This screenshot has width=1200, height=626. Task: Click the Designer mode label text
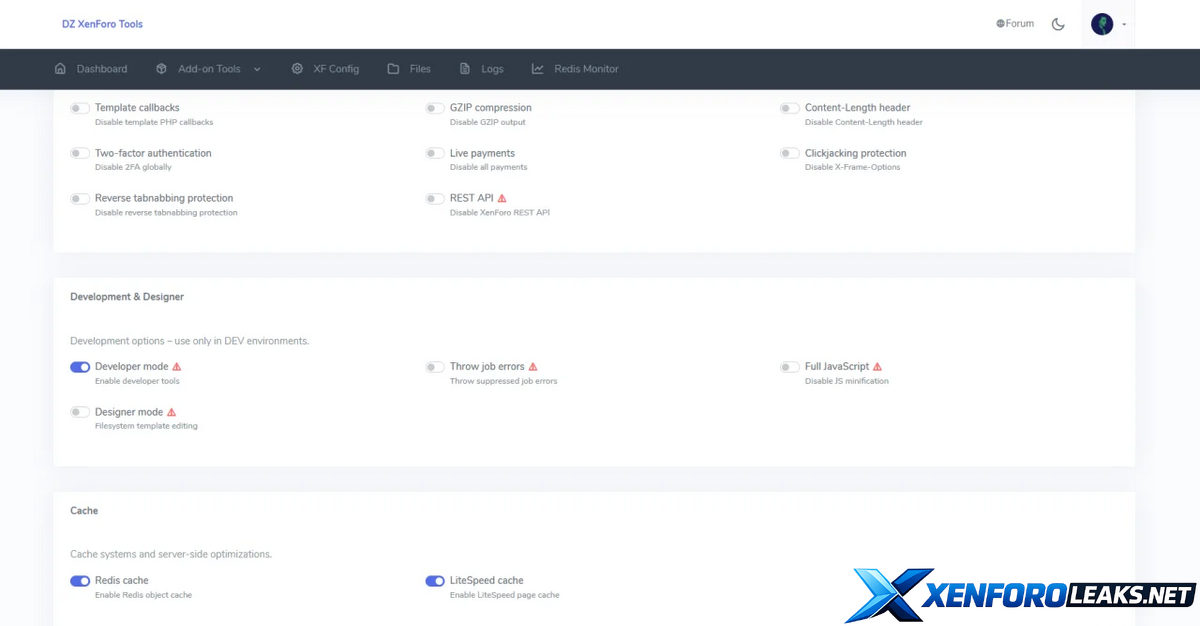[128, 412]
